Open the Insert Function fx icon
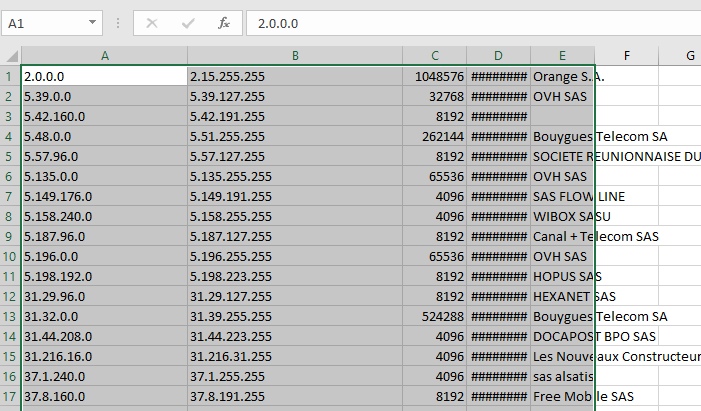The height and width of the screenshot is (411, 701). [224, 23]
